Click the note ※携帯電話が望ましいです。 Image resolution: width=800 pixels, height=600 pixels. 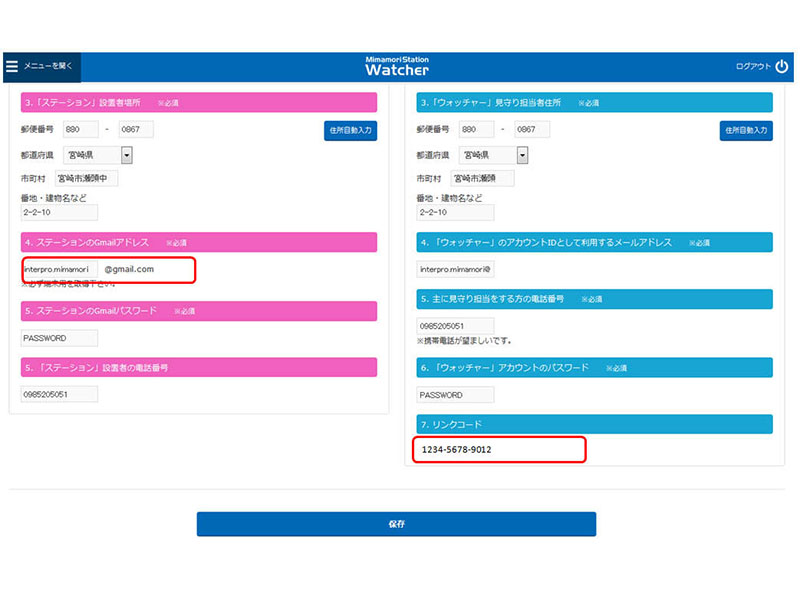coord(464,341)
